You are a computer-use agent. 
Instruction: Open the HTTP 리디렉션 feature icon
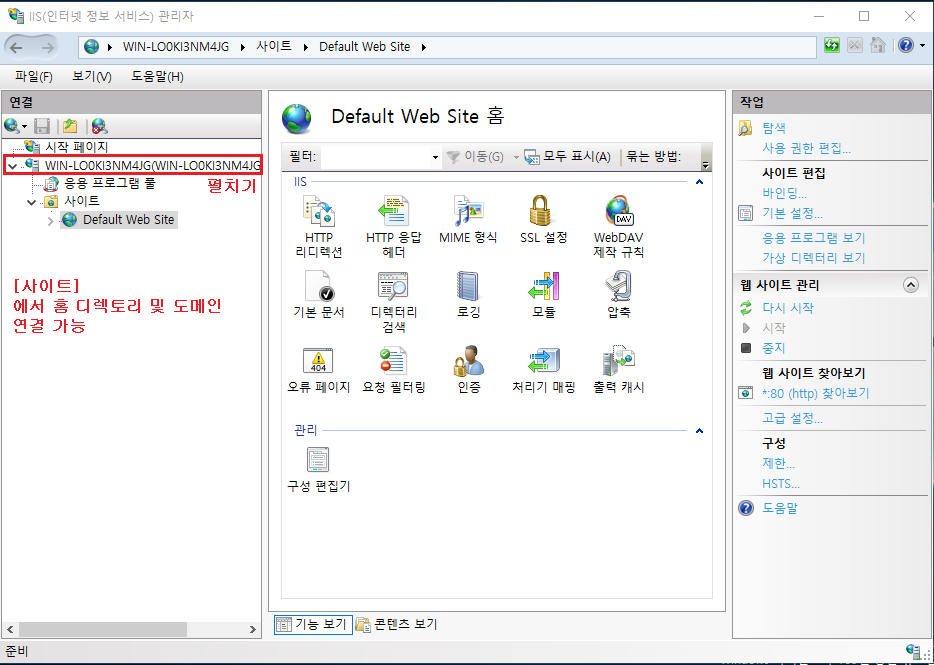click(319, 212)
